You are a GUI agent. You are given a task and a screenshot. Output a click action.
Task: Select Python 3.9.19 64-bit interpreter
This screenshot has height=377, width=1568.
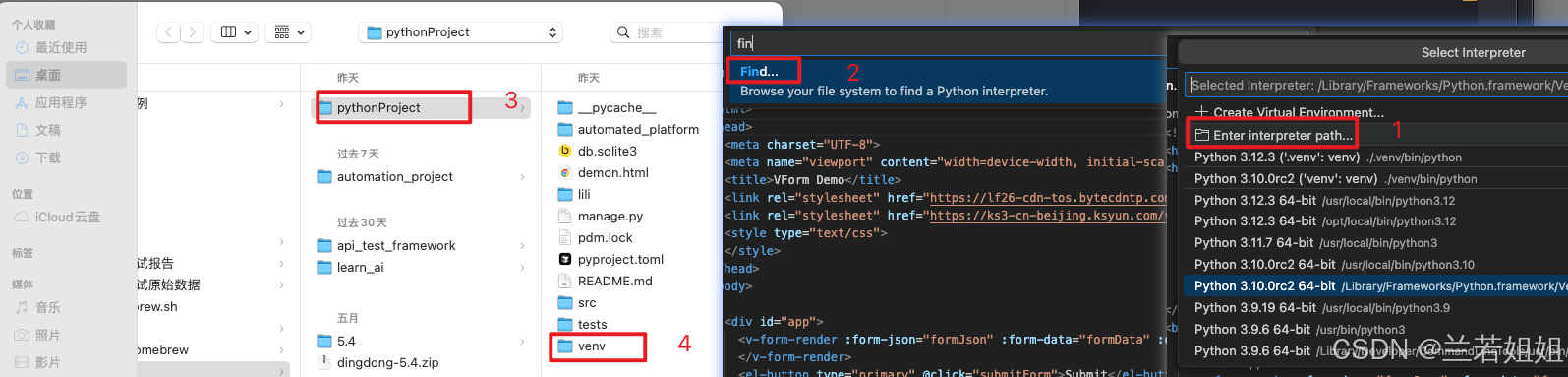(1376, 308)
